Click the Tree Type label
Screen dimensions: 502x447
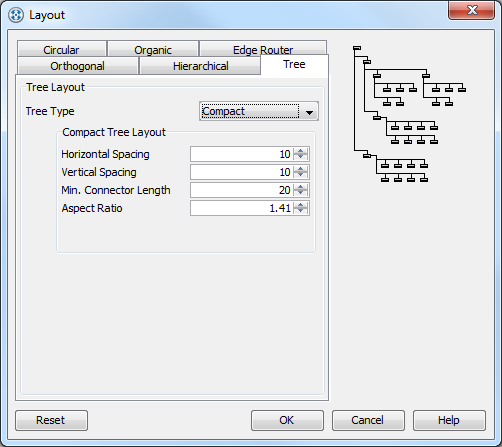coord(50,111)
